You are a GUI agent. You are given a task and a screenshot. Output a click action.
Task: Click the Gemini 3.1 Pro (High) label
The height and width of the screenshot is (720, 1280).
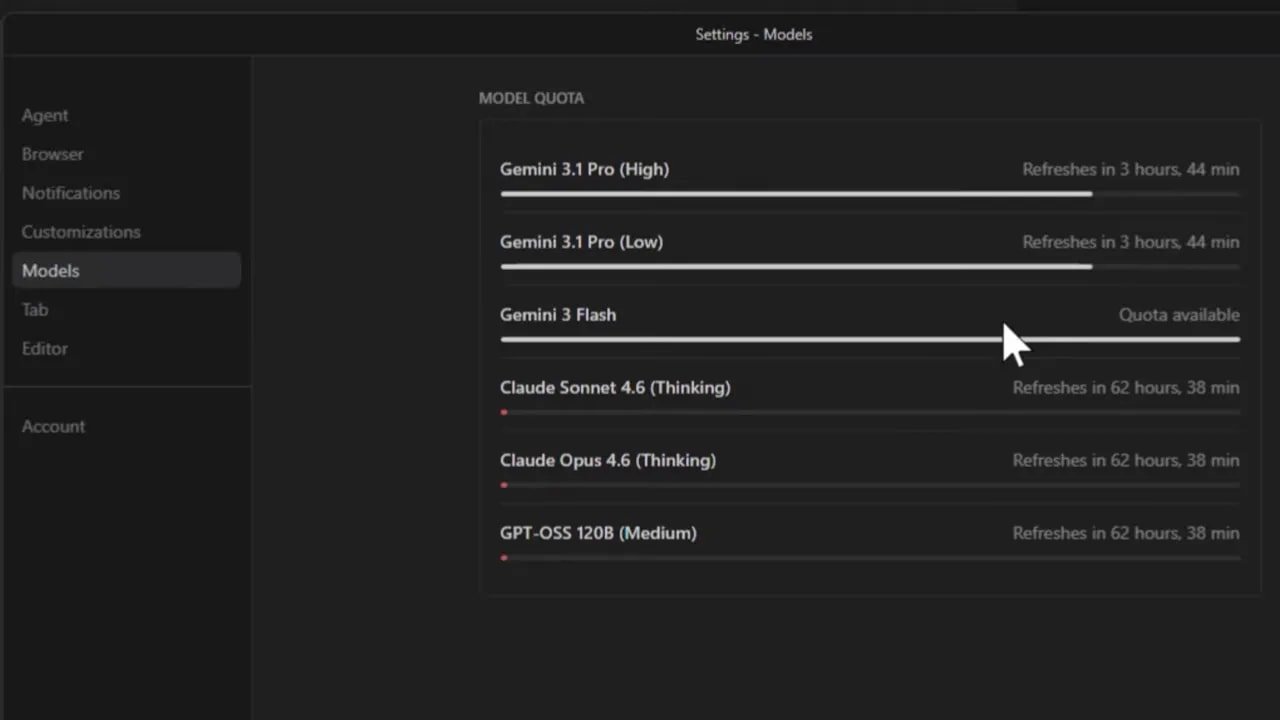coord(584,170)
